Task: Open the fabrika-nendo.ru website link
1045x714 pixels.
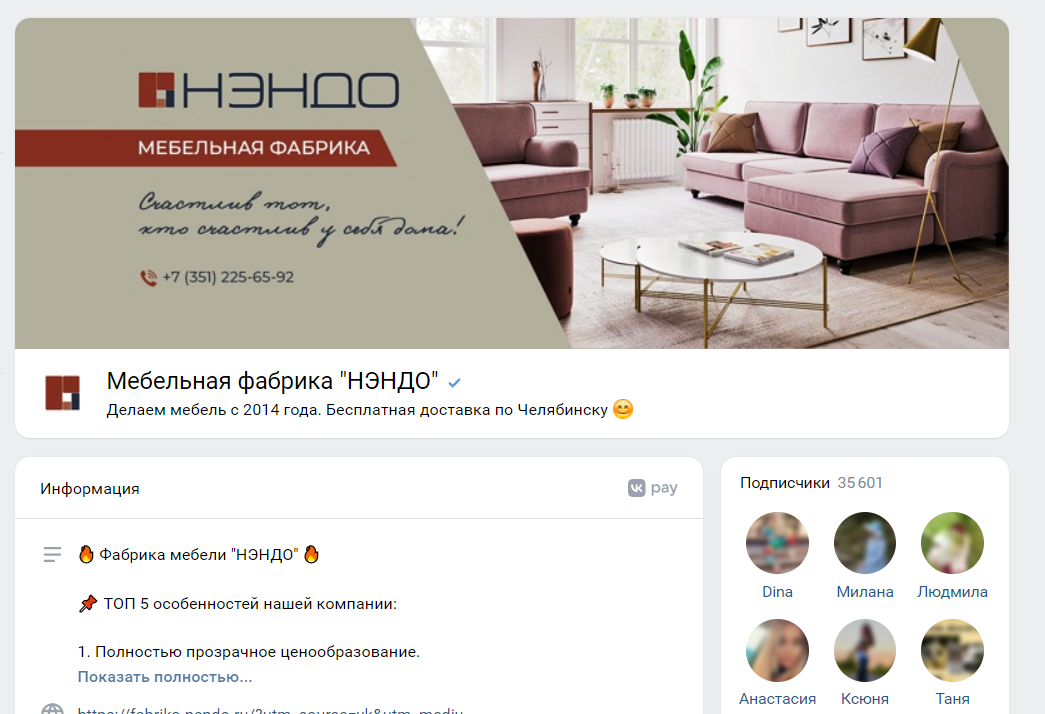Action: (270, 709)
